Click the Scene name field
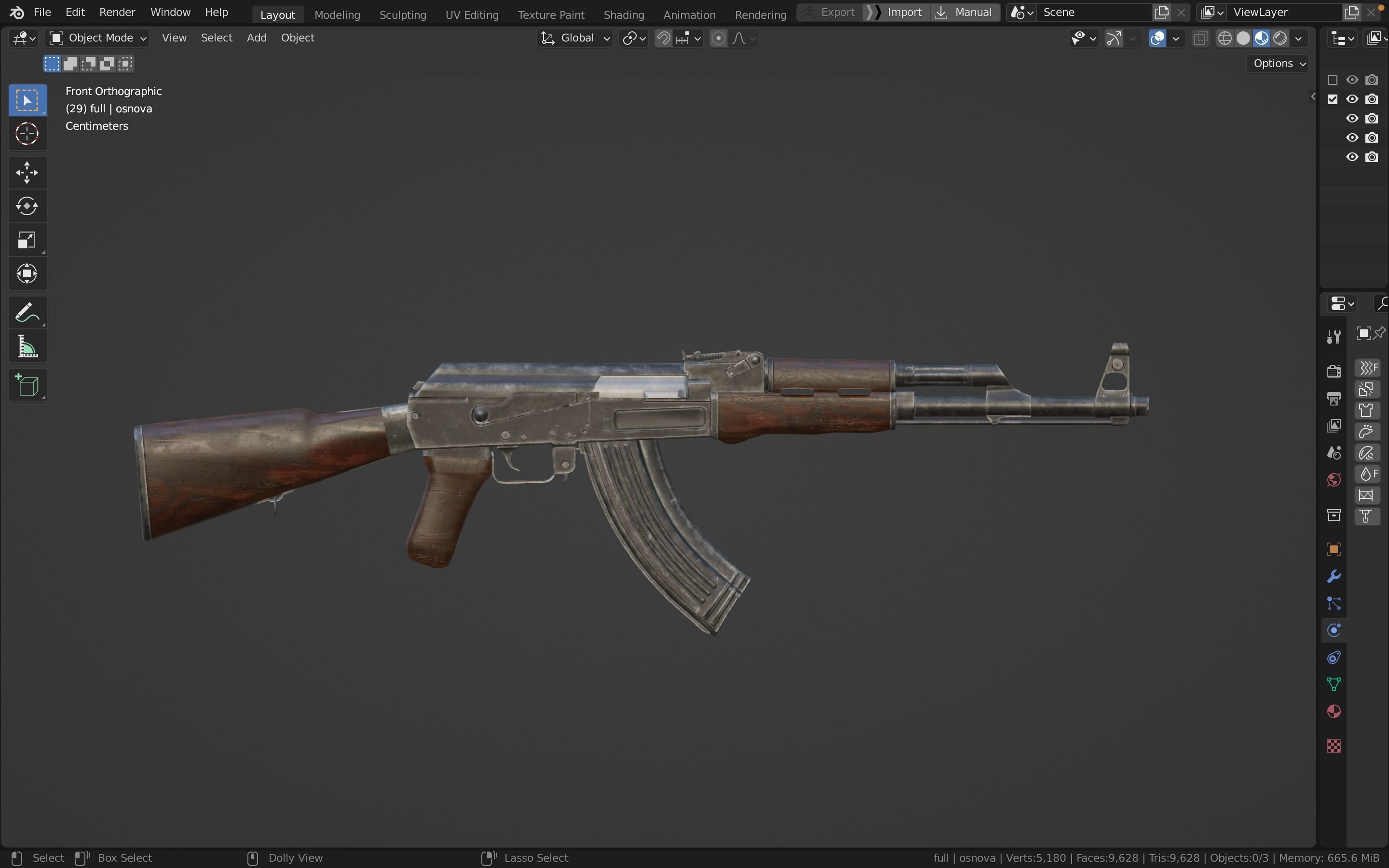The height and width of the screenshot is (868, 1389). coord(1093,12)
